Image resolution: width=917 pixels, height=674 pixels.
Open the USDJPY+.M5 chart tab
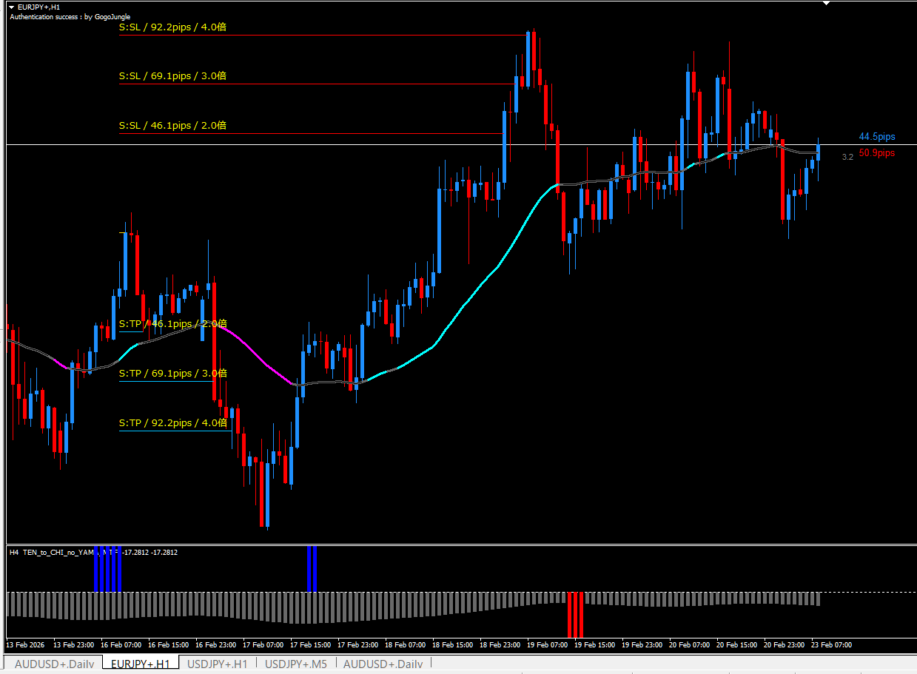[297, 663]
